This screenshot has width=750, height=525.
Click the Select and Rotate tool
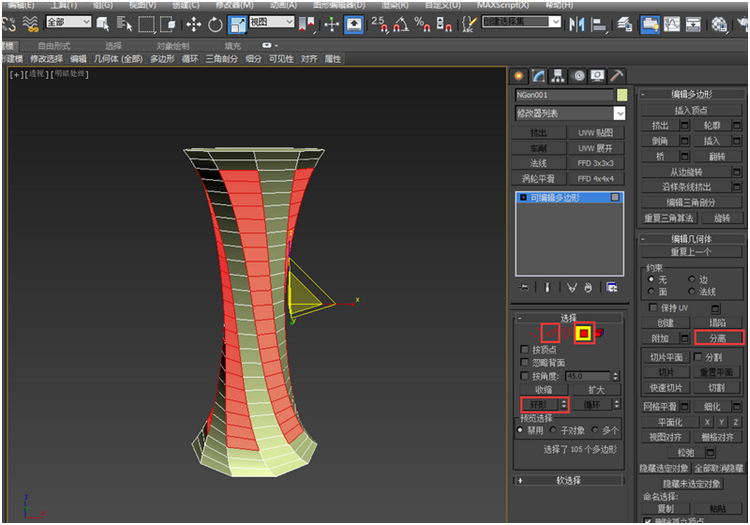(x=216, y=24)
